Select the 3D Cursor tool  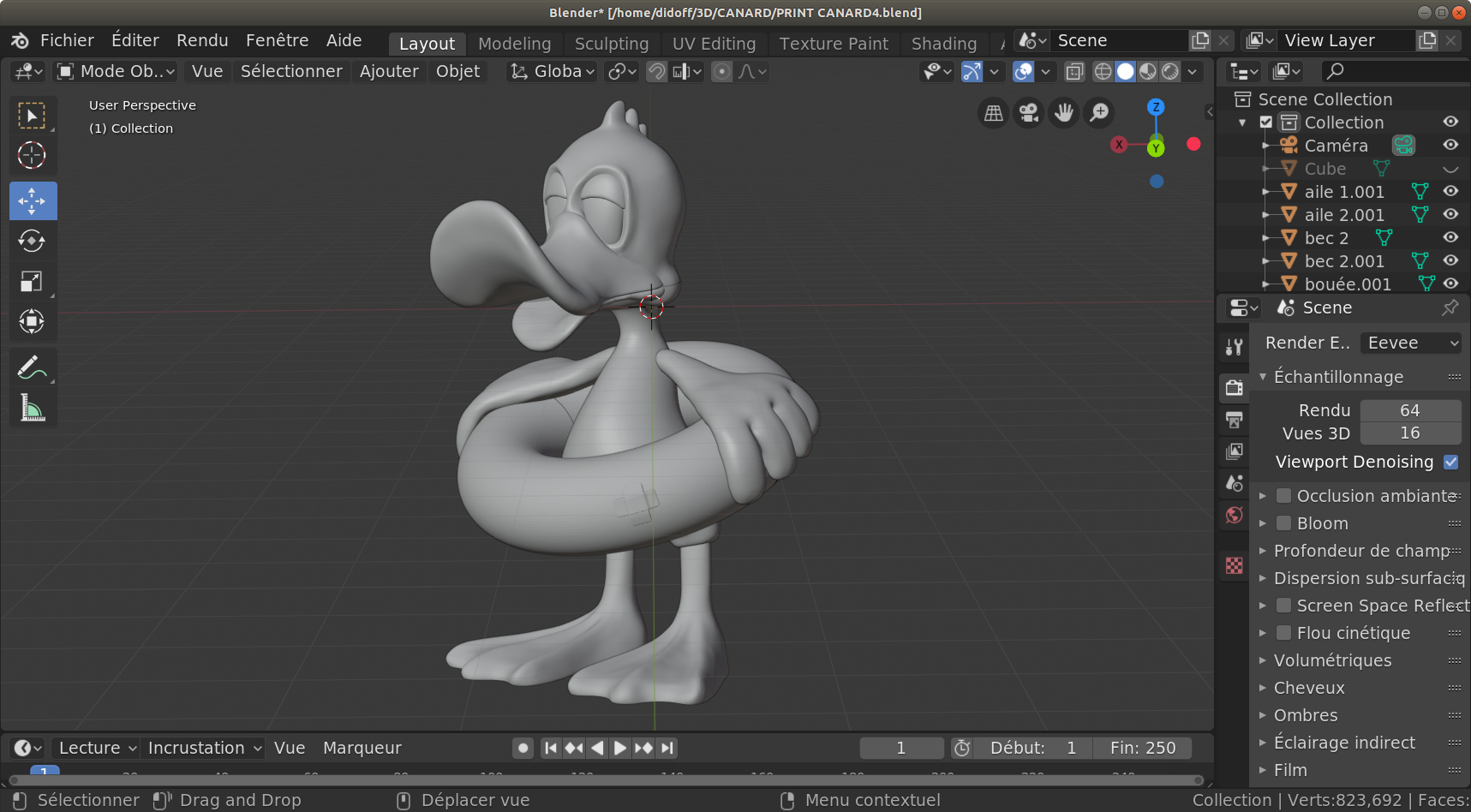point(32,155)
